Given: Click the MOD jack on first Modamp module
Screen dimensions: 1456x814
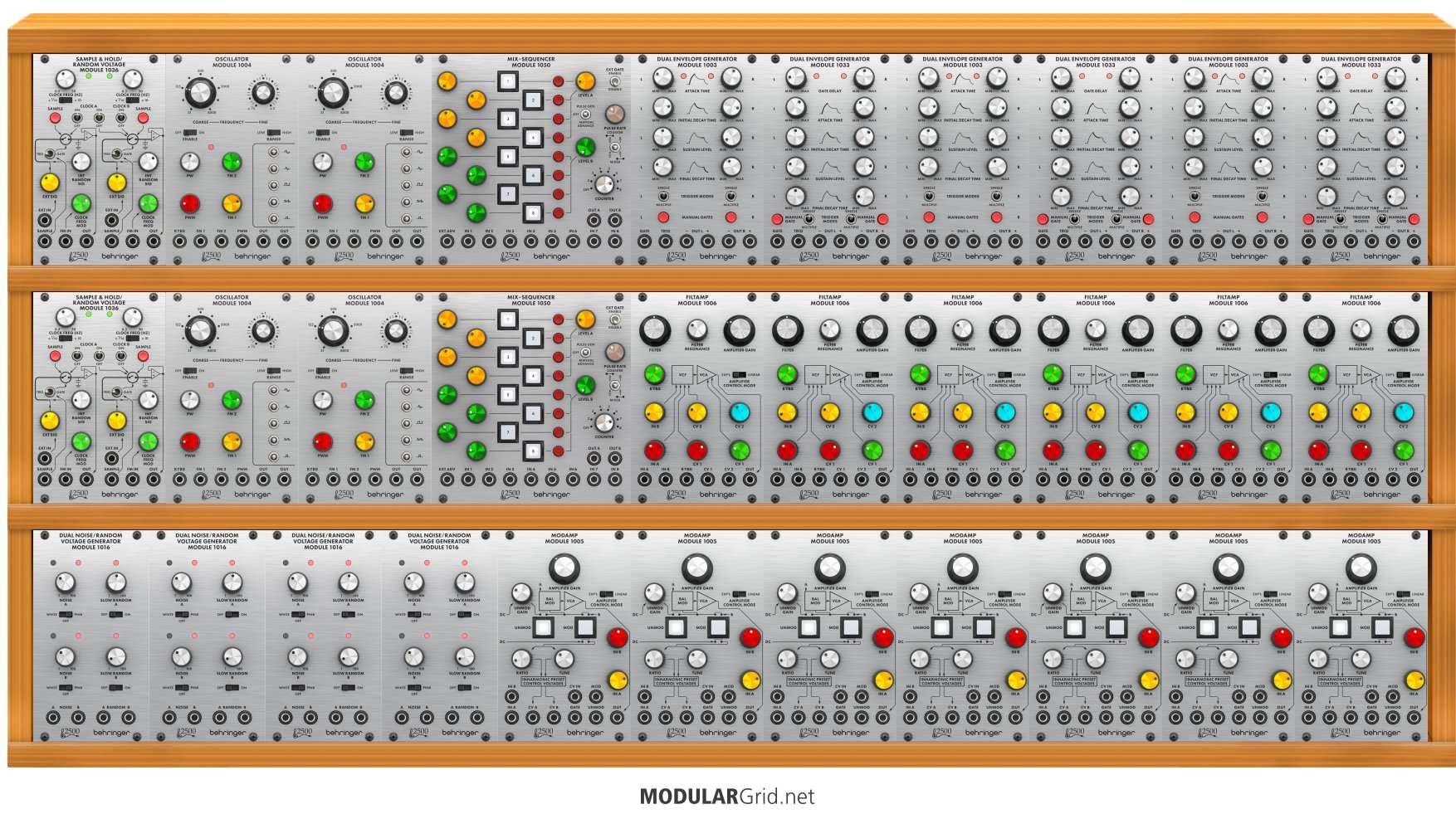Looking at the screenshot, I should point(595,697).
